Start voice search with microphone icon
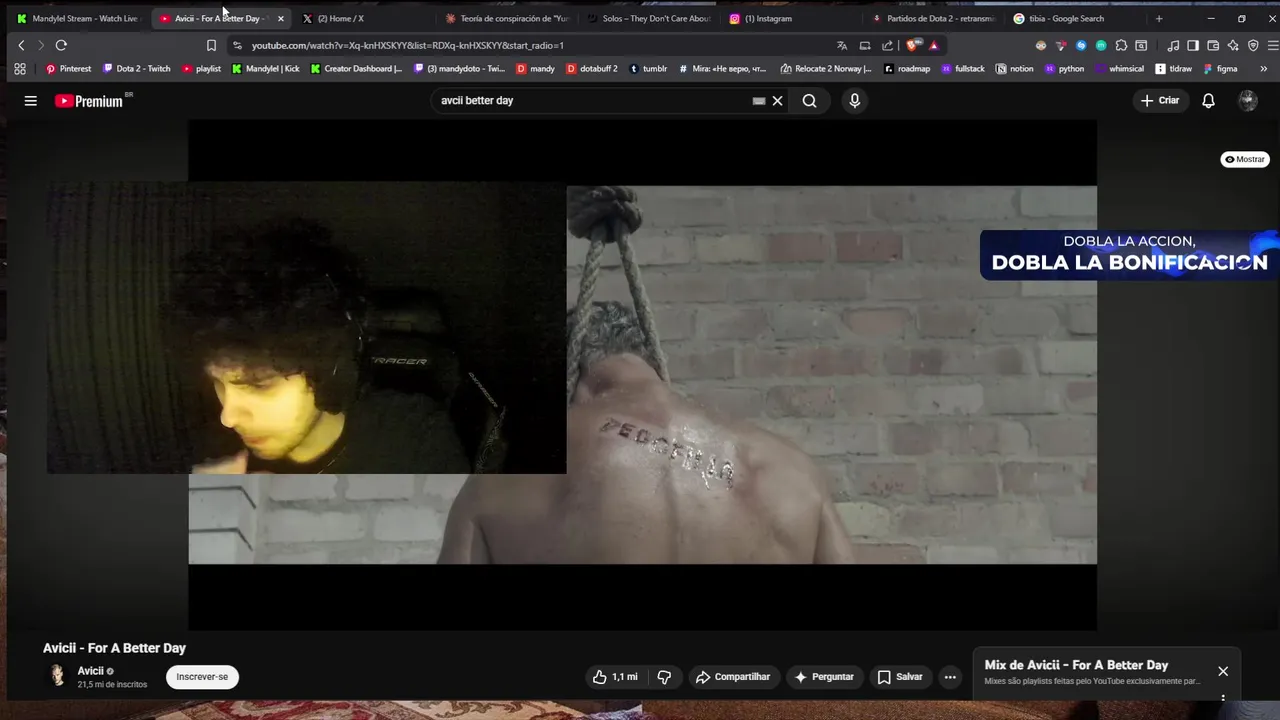Screen dimensions: 1280x720 (854, 100)
